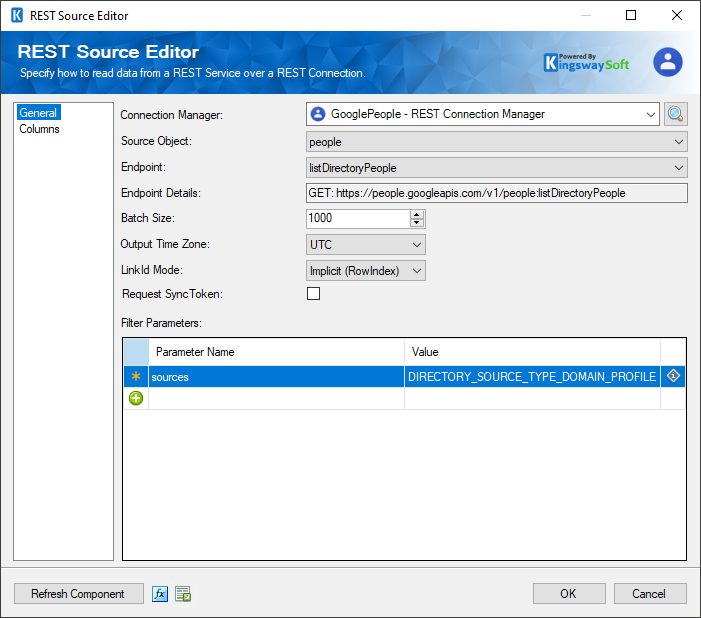
Task: Click the user profile icon in header
Action: [x=667, y=62]
